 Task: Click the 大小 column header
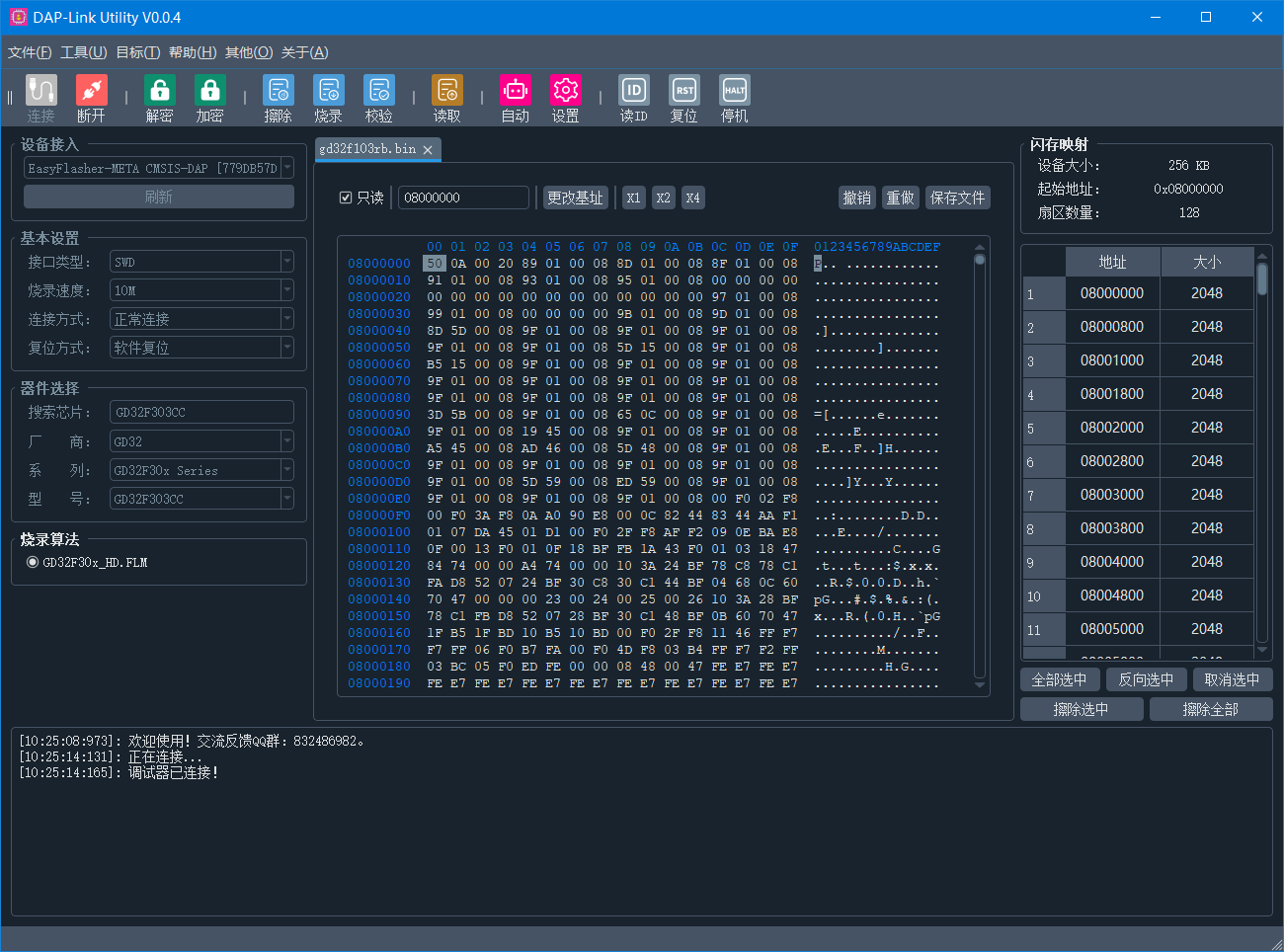coord(1207,262)
